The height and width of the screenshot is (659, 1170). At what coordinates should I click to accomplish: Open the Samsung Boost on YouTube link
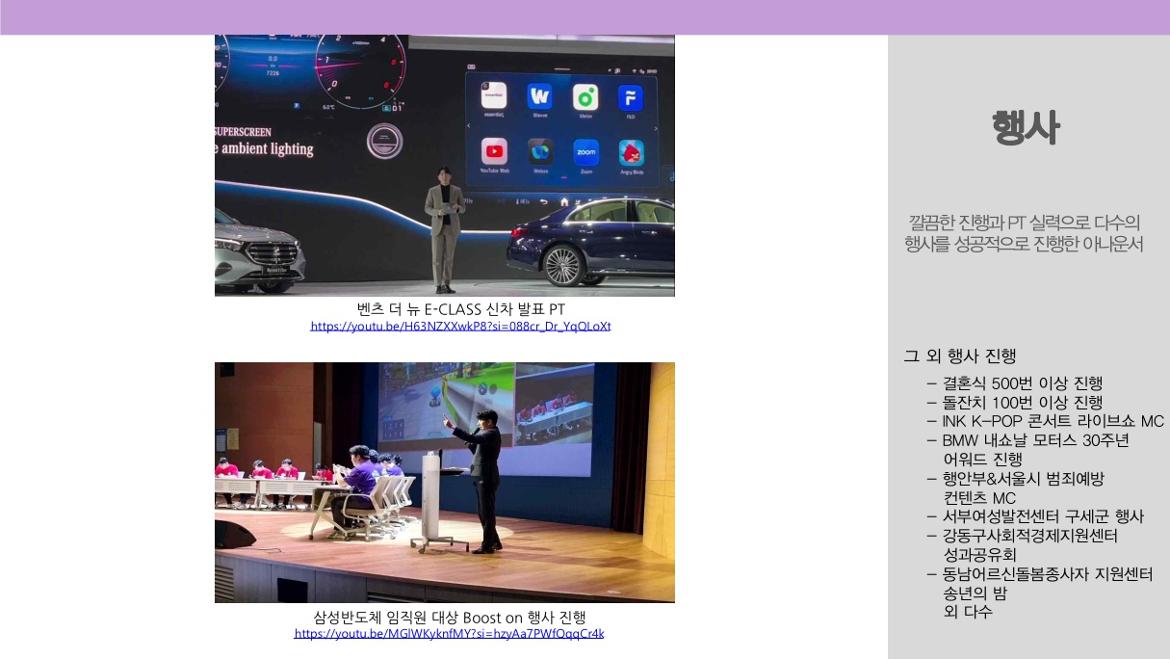[x=449, y=634]
